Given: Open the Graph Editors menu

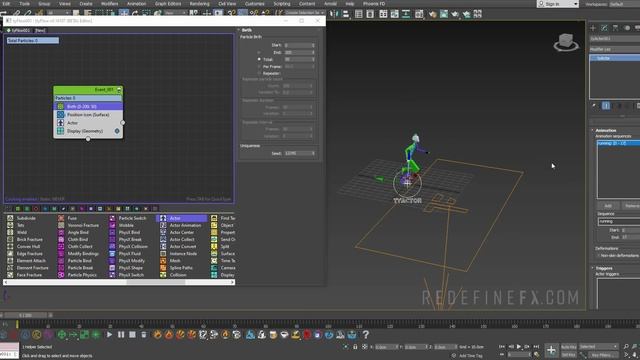Looking at the screenshot, I should pyautogui.click(x=168, y=4).
